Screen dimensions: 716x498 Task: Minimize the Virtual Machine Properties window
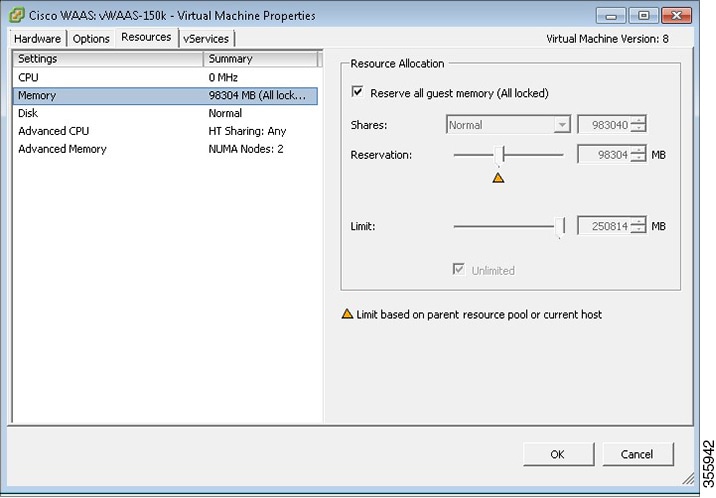pos(611,16)
